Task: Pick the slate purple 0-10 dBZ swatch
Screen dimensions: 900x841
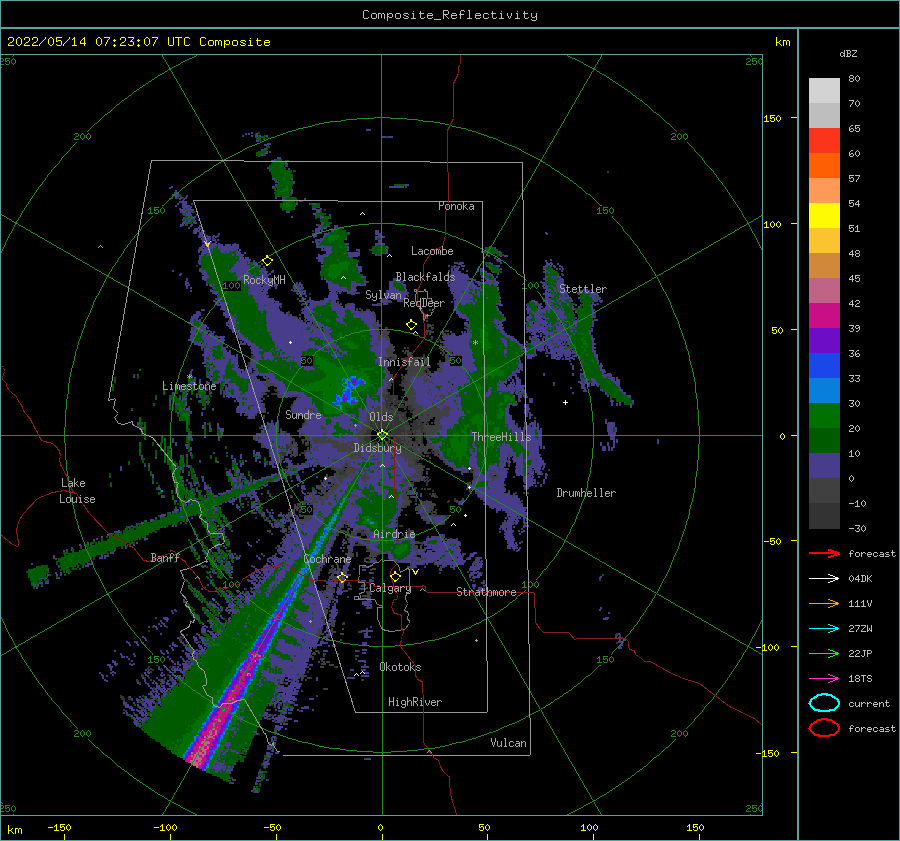Action: [824, 466]
